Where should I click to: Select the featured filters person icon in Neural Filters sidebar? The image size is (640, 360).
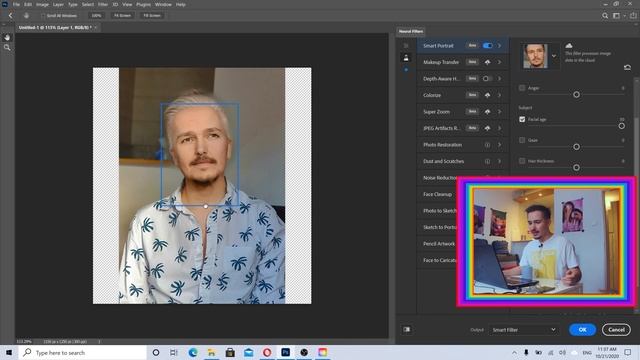[x=406, y=58]
